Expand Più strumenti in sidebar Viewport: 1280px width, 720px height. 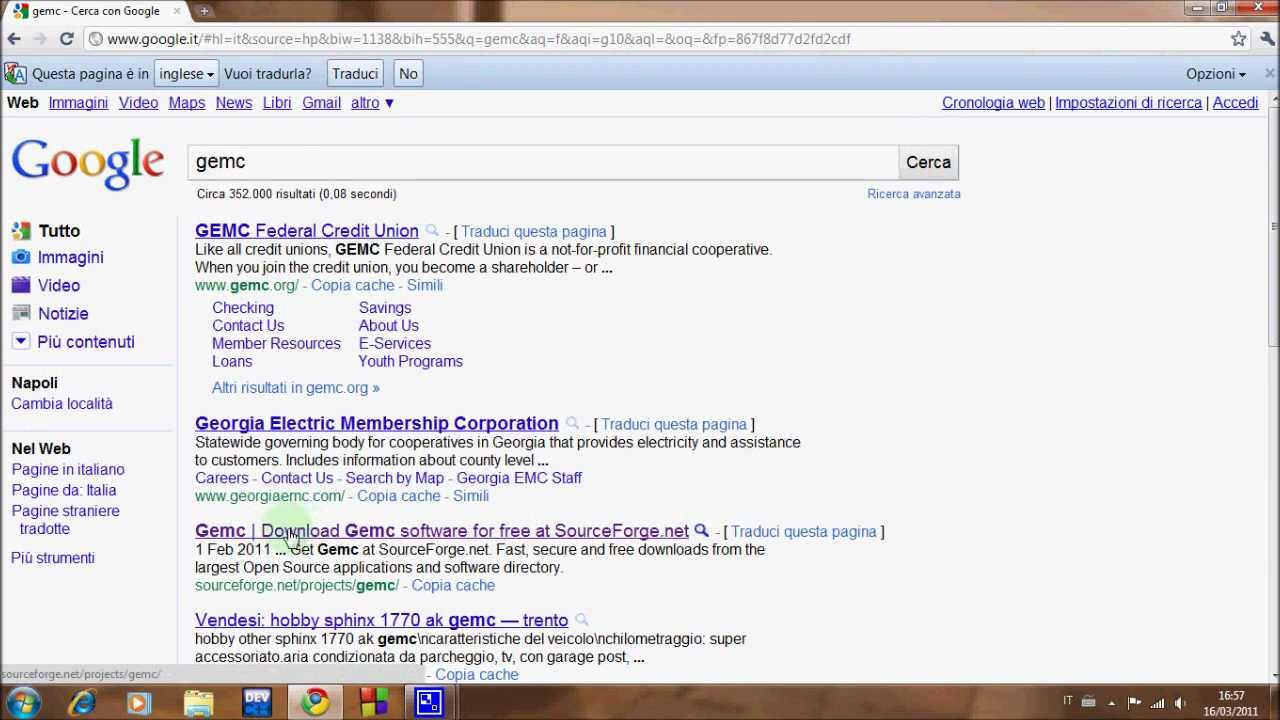53,558
